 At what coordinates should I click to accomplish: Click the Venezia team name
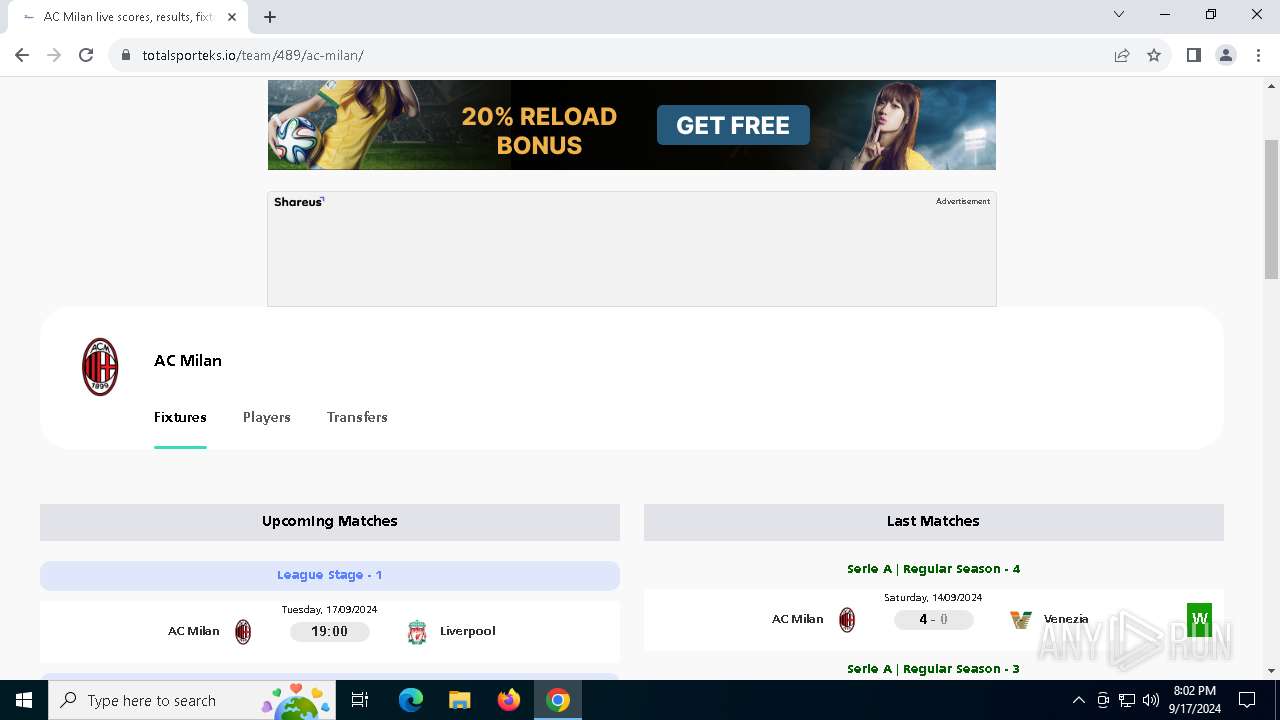[1066, 619]
